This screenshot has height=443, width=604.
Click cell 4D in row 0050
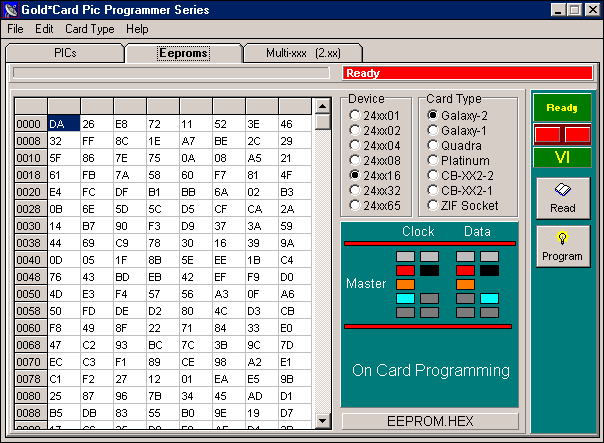tap(64, 294)
